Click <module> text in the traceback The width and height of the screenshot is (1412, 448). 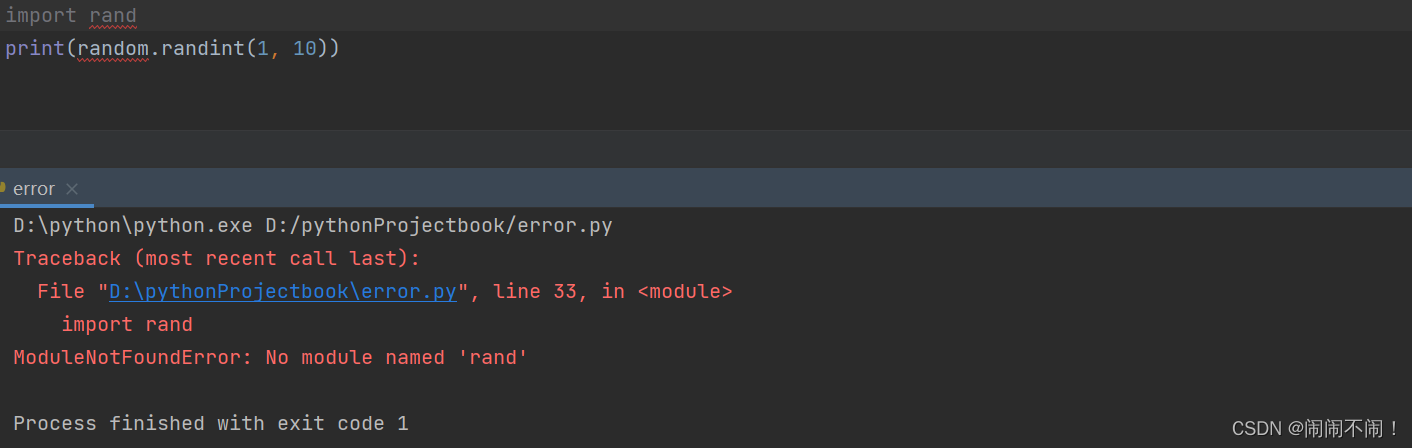[x=684, y=291]
